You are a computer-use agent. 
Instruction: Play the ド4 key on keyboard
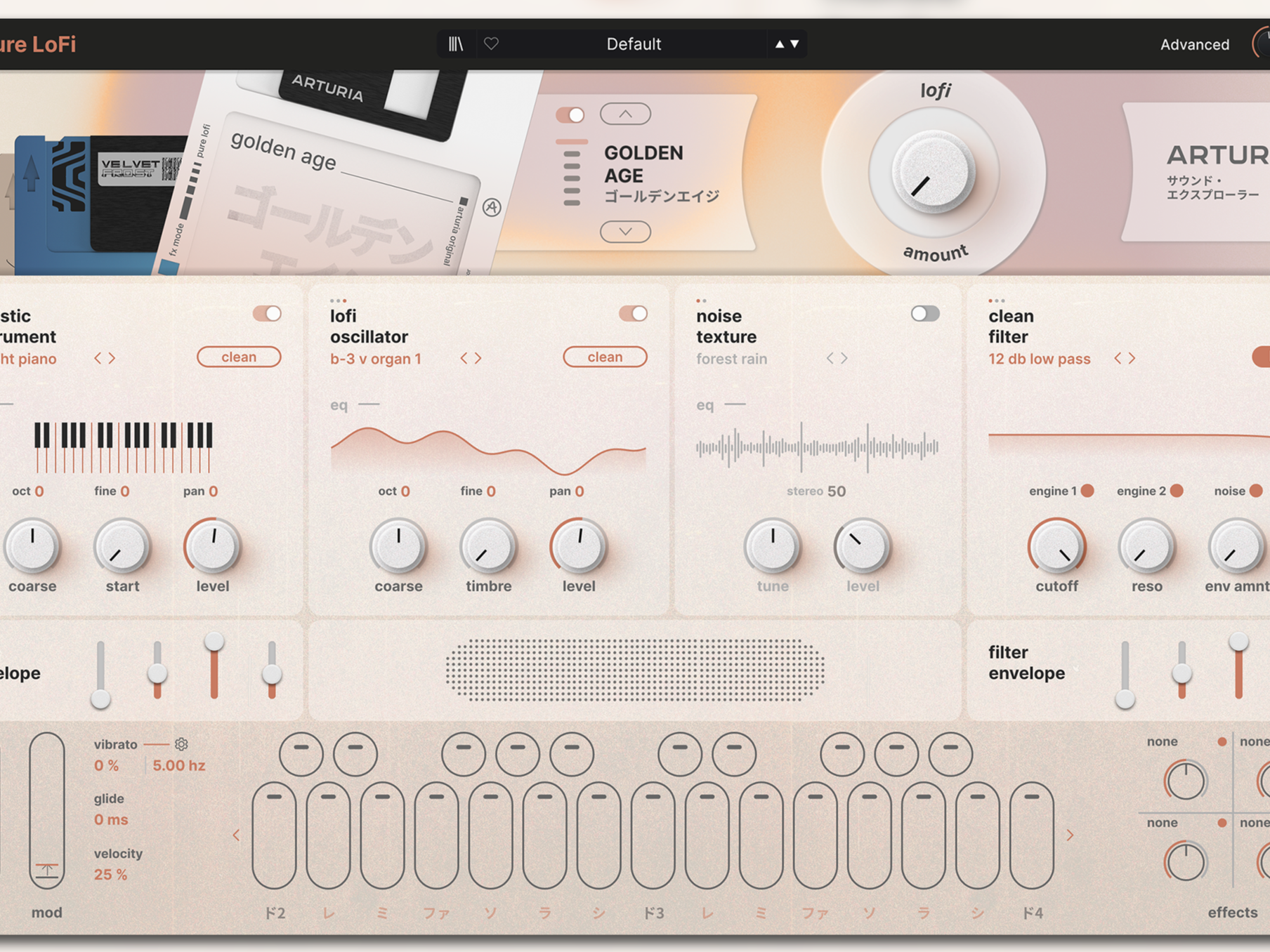pyautogui.click(x=1031, y=835)
